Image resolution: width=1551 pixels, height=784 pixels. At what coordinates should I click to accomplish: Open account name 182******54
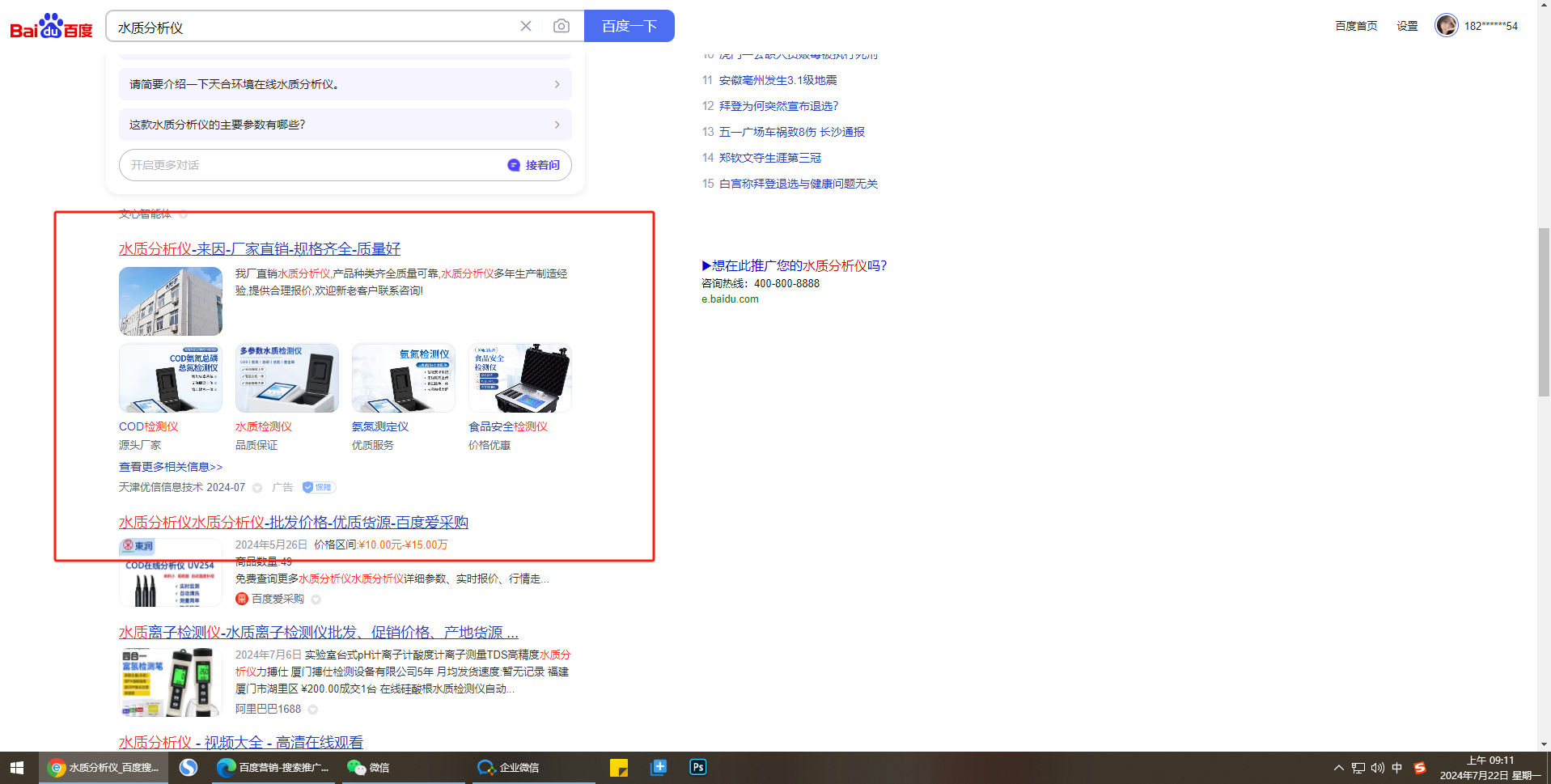[1491, 26]
